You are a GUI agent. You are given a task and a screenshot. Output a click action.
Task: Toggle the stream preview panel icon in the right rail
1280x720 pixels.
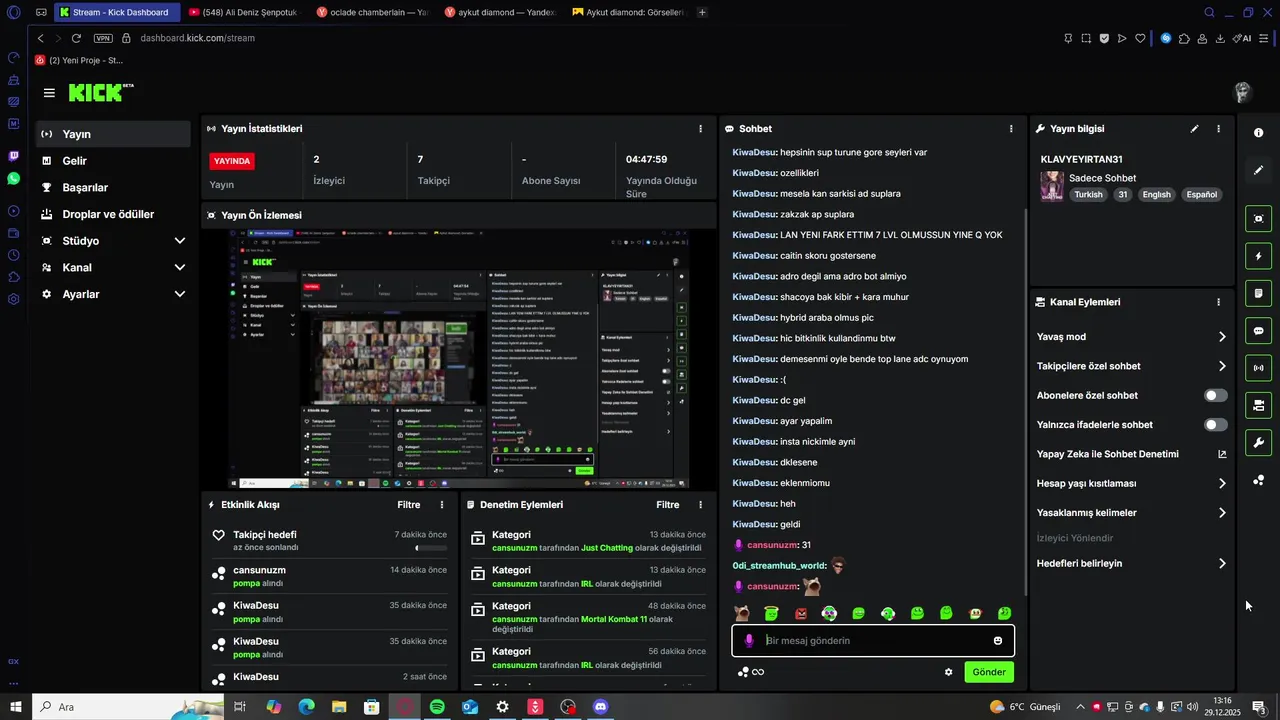(x=1258, y=219)
